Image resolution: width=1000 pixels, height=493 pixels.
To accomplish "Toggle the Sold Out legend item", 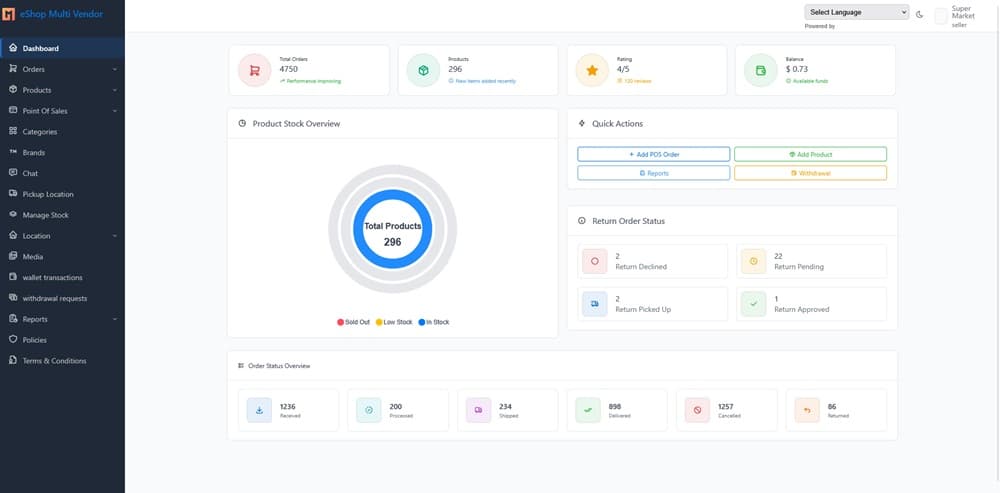I will [354, 322].
